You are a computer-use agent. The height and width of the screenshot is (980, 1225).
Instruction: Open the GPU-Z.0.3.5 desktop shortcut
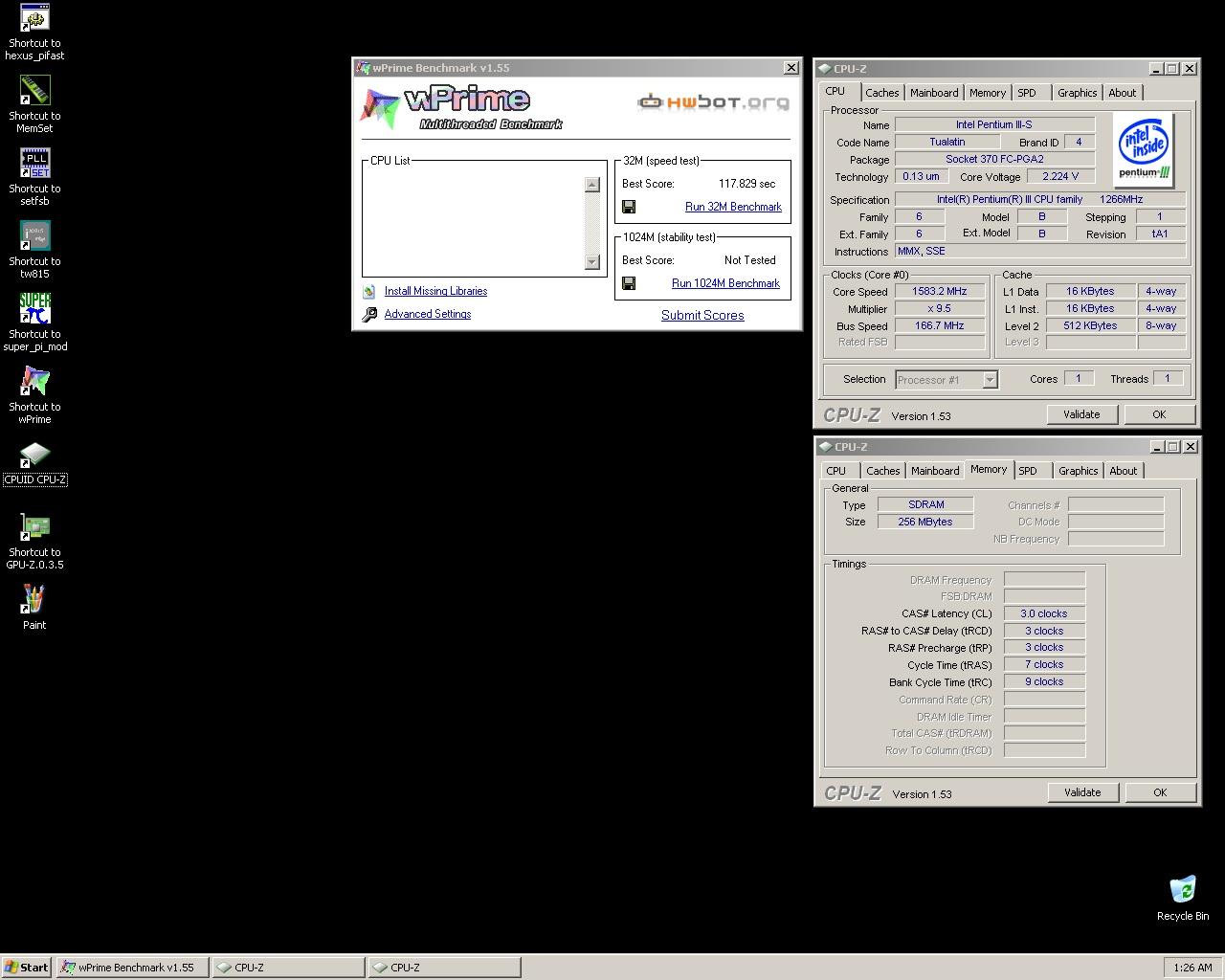[34, 541]
